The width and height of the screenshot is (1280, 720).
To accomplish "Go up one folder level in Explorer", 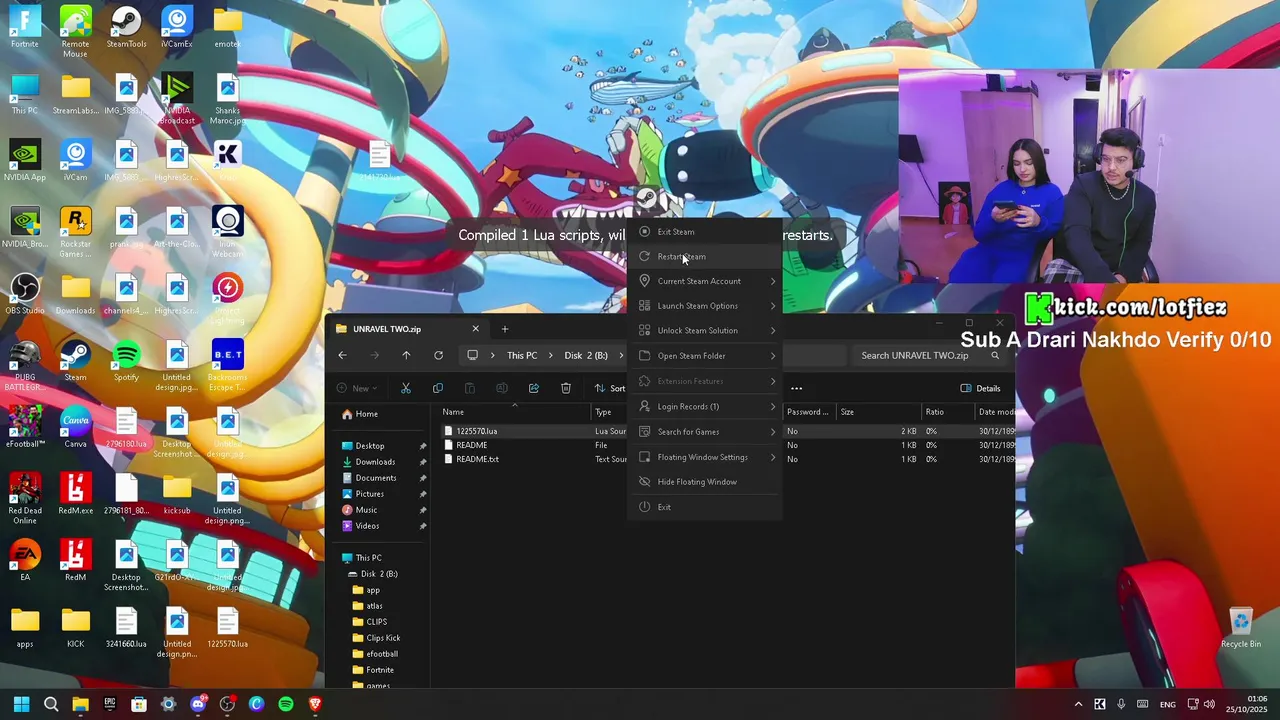I will (406, 355).
